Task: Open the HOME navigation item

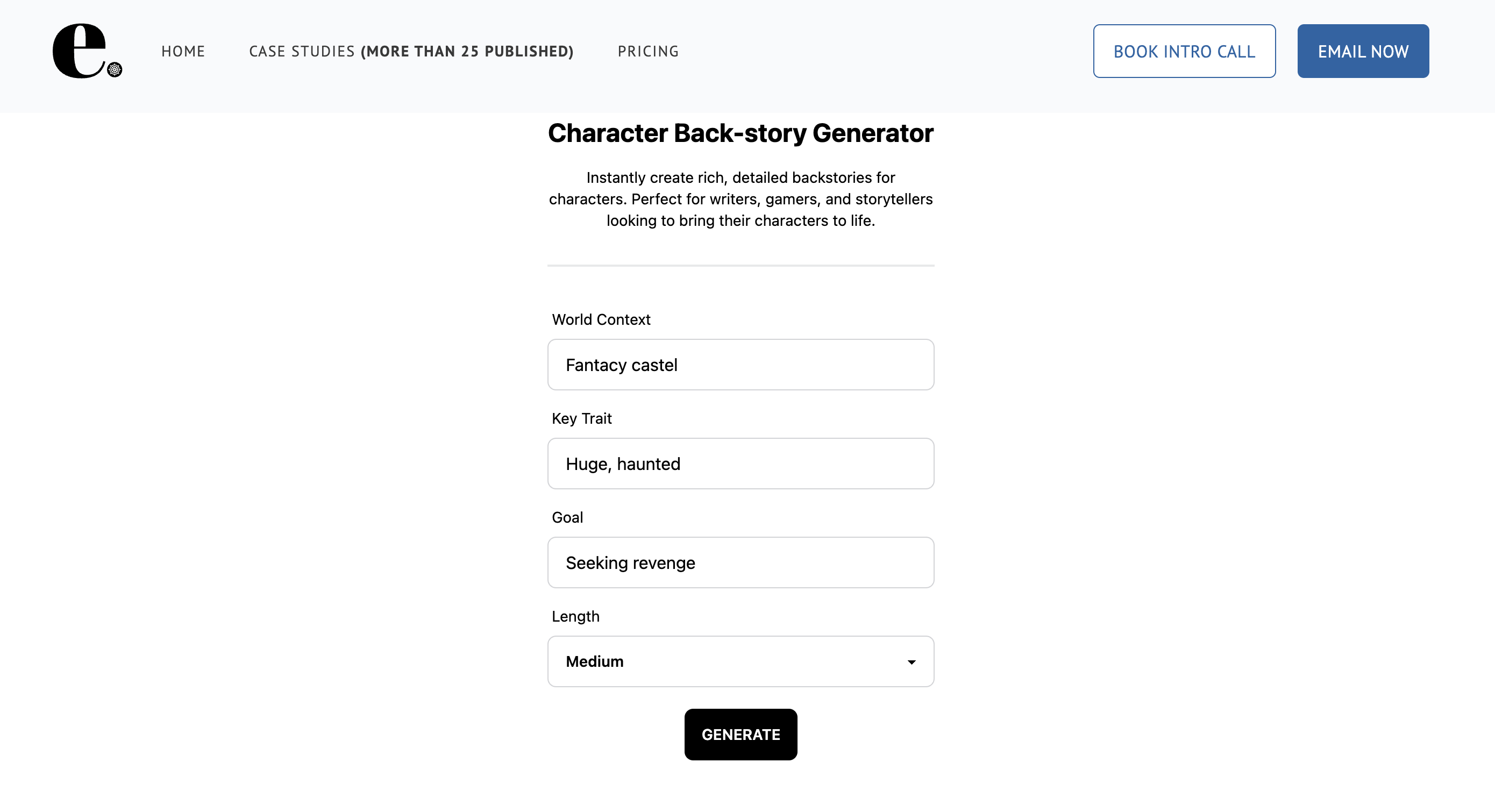Action: pos(183,51)
